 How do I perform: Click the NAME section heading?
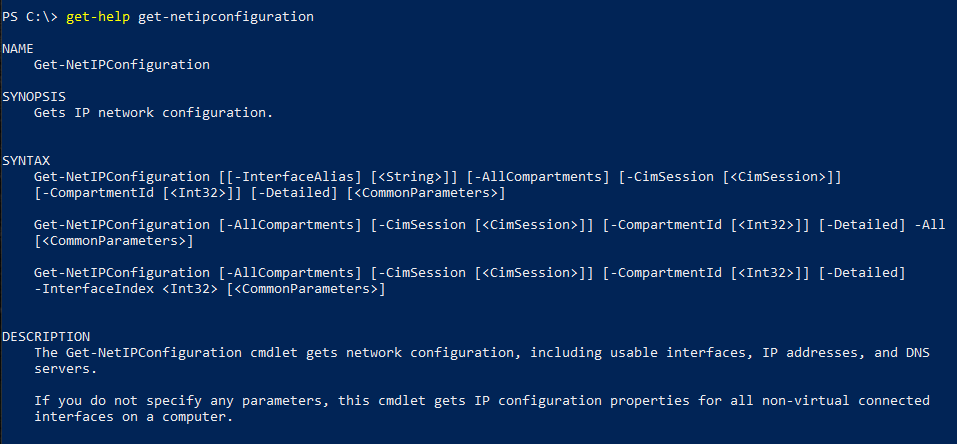(x=19, y=49)
